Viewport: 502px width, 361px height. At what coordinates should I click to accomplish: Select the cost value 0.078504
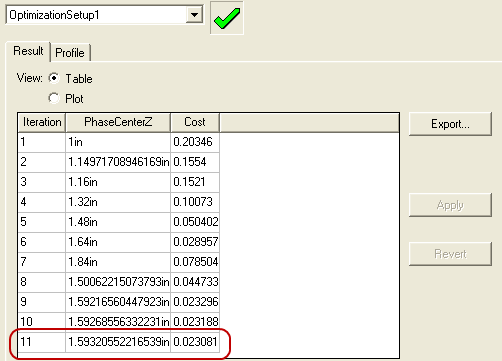pyautogui.click(x=195, y=262)
